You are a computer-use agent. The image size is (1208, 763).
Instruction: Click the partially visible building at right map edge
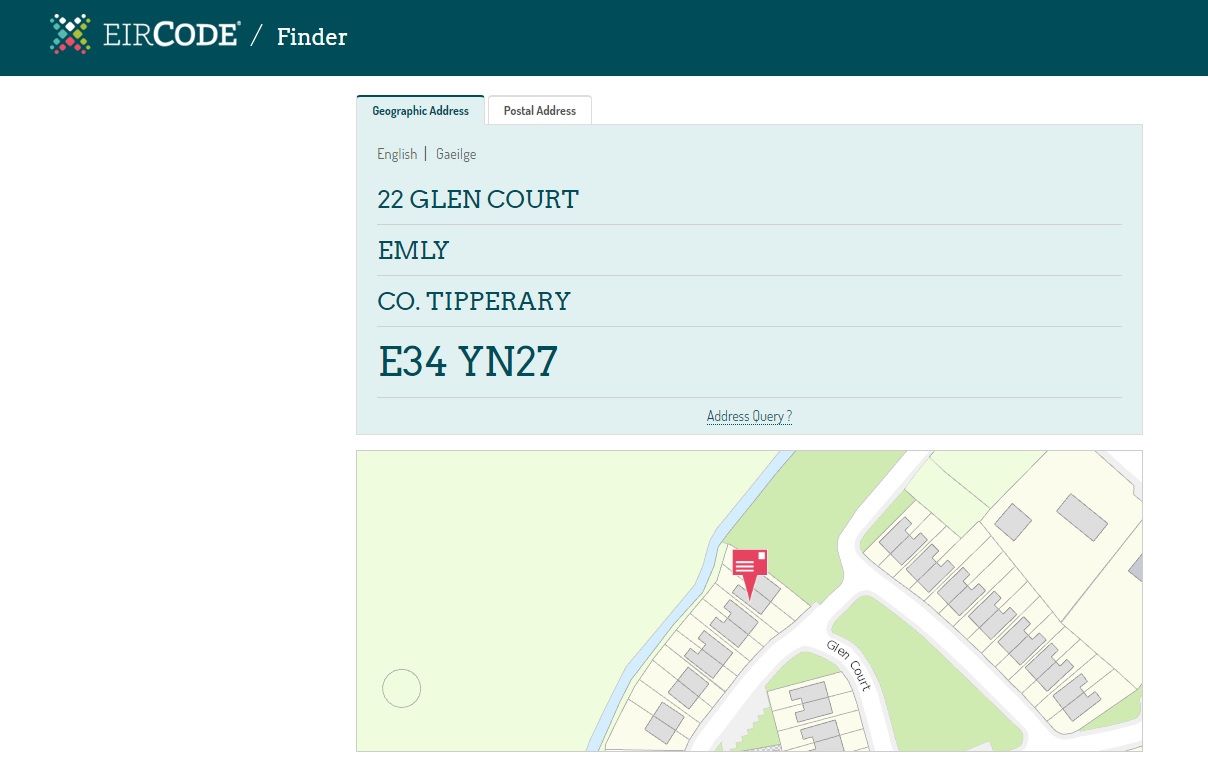point(1136,568)
